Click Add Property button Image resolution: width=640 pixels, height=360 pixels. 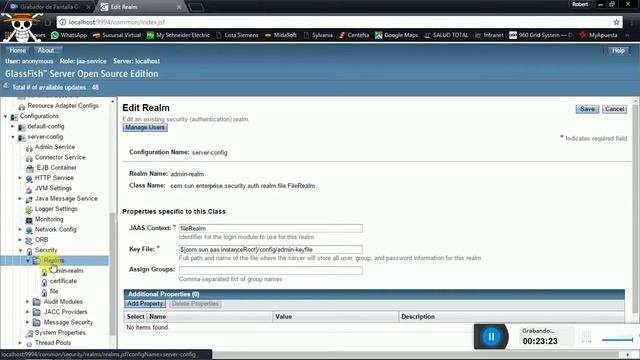point(144,304)
